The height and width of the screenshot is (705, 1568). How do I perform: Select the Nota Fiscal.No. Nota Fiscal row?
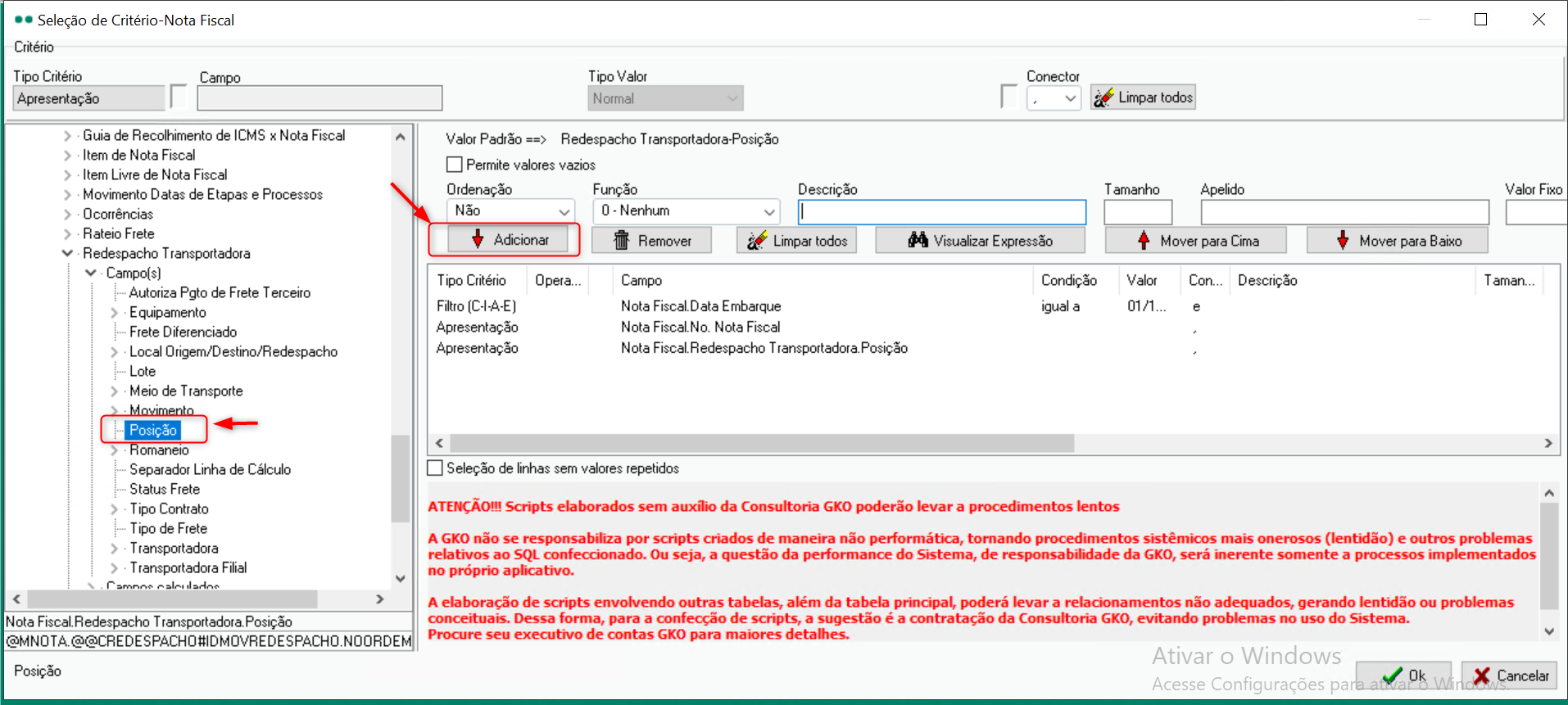point(993,327)
